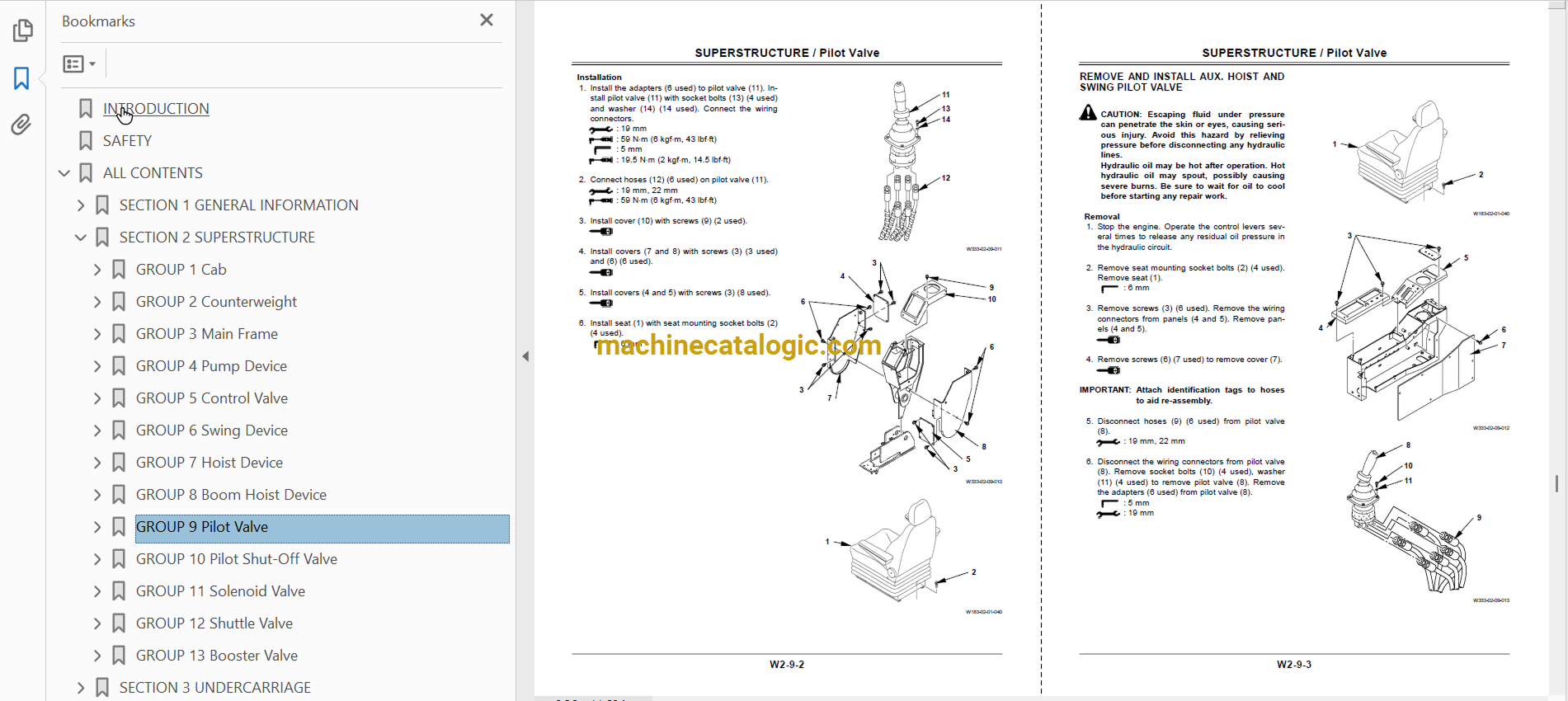The image size is (1568, 701).
Task: Collapse SECTION 2 SUPERSTRUCTURE node
Action: 81,238
